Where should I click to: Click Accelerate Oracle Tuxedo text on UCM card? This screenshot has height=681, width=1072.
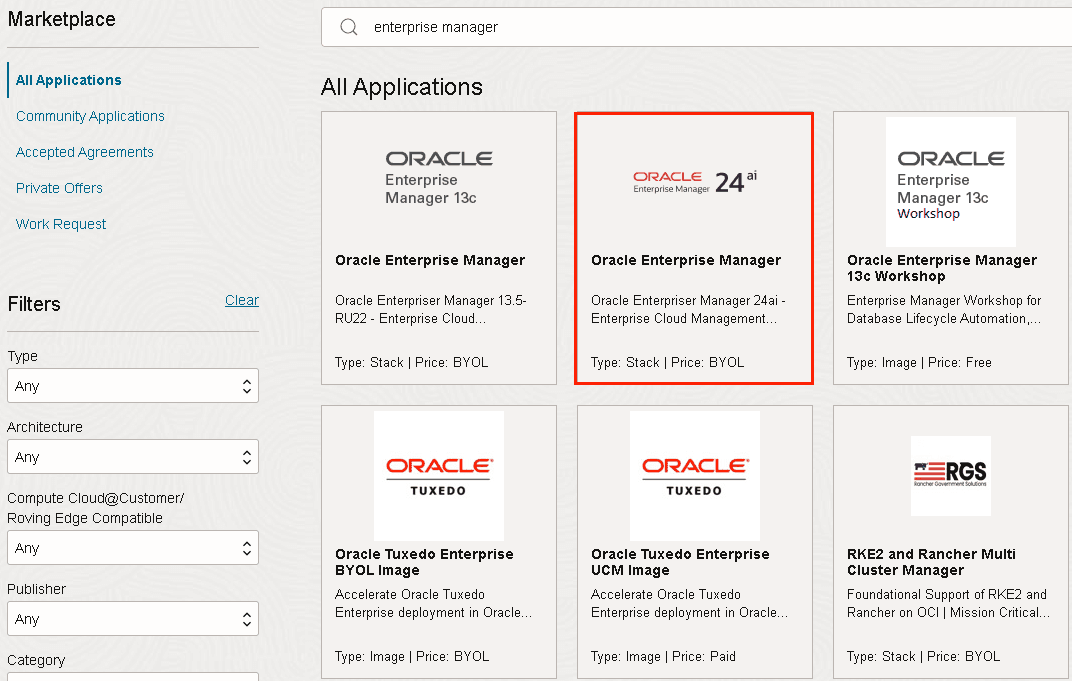[x=689, y=603]
